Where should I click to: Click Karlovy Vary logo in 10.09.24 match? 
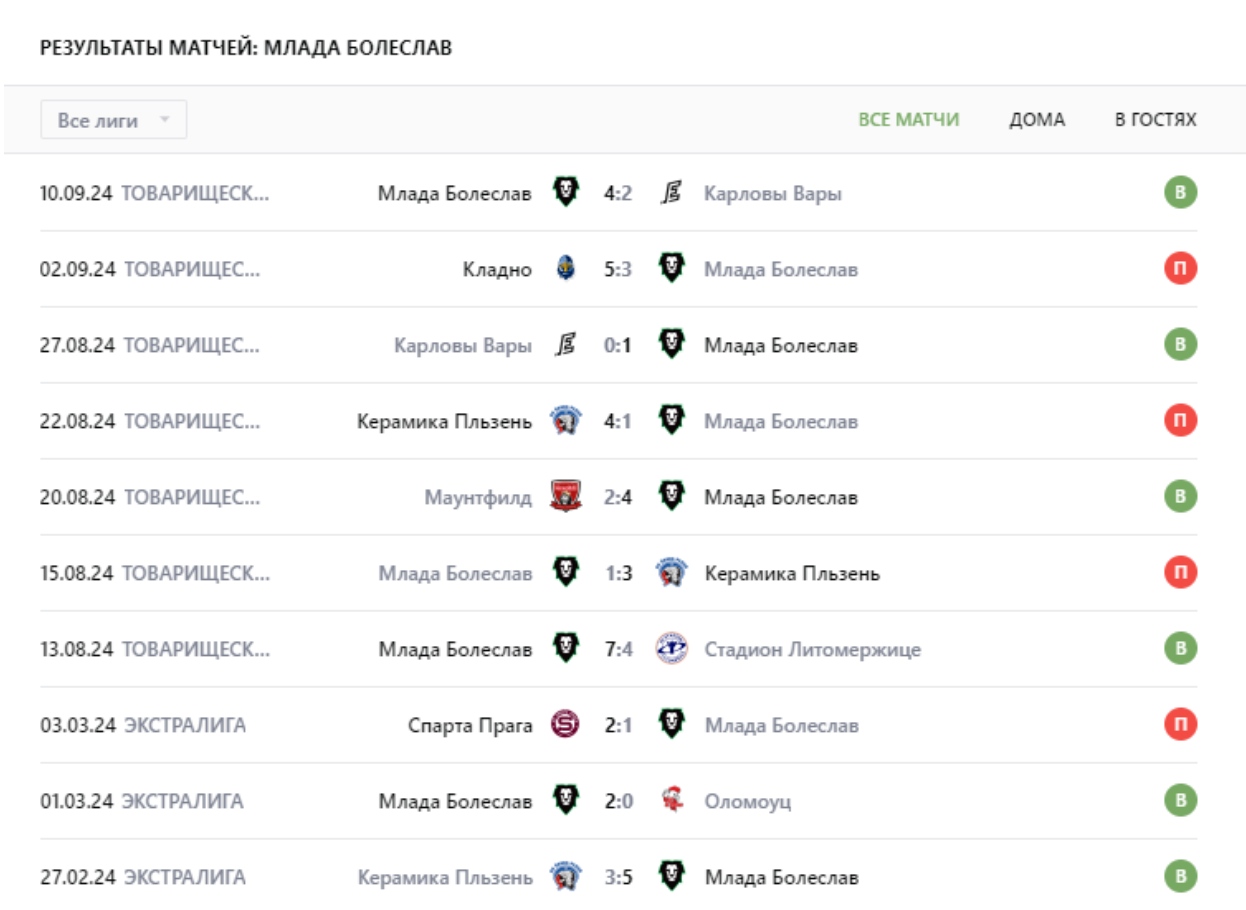(672, 193)
